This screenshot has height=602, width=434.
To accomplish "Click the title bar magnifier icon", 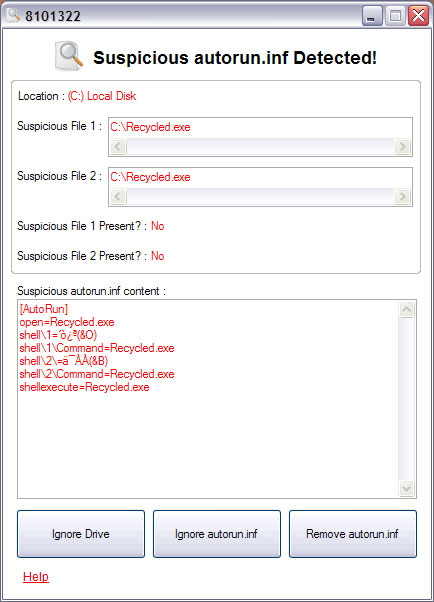I will (13, 15).
